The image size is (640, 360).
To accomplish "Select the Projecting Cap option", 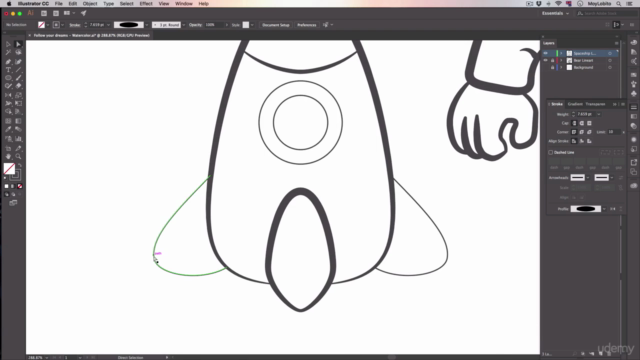I will pyautogui.click(x=589, y=123).
